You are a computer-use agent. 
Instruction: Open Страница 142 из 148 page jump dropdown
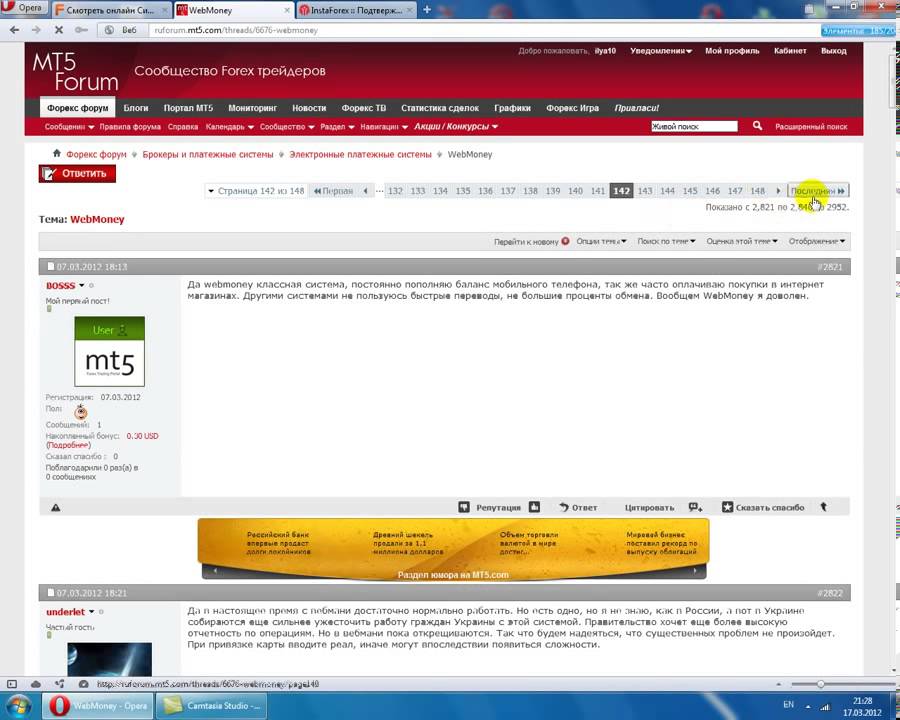(256, 191)
